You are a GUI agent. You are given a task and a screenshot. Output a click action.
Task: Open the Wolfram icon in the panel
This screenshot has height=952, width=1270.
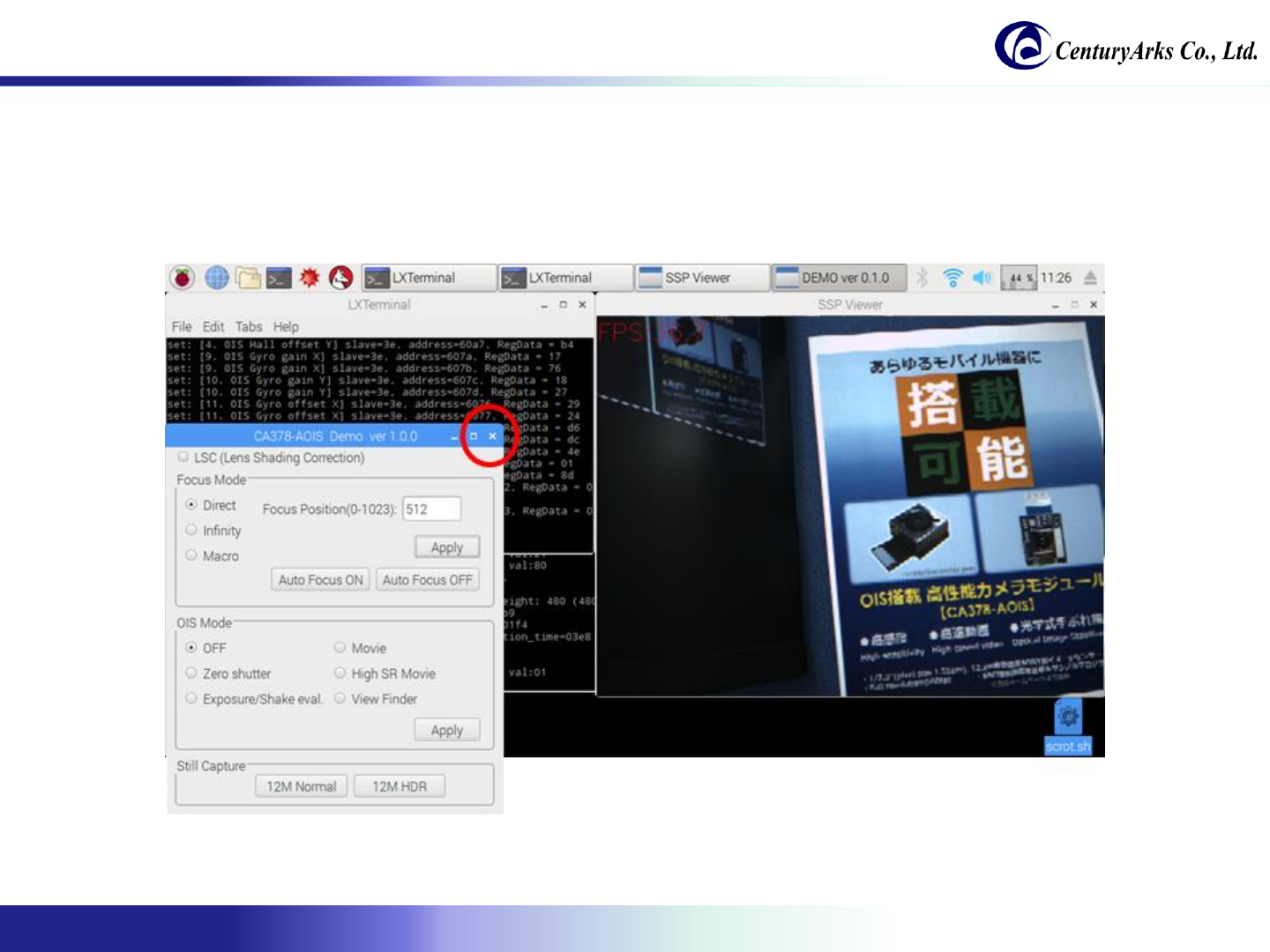click(340, 278)
